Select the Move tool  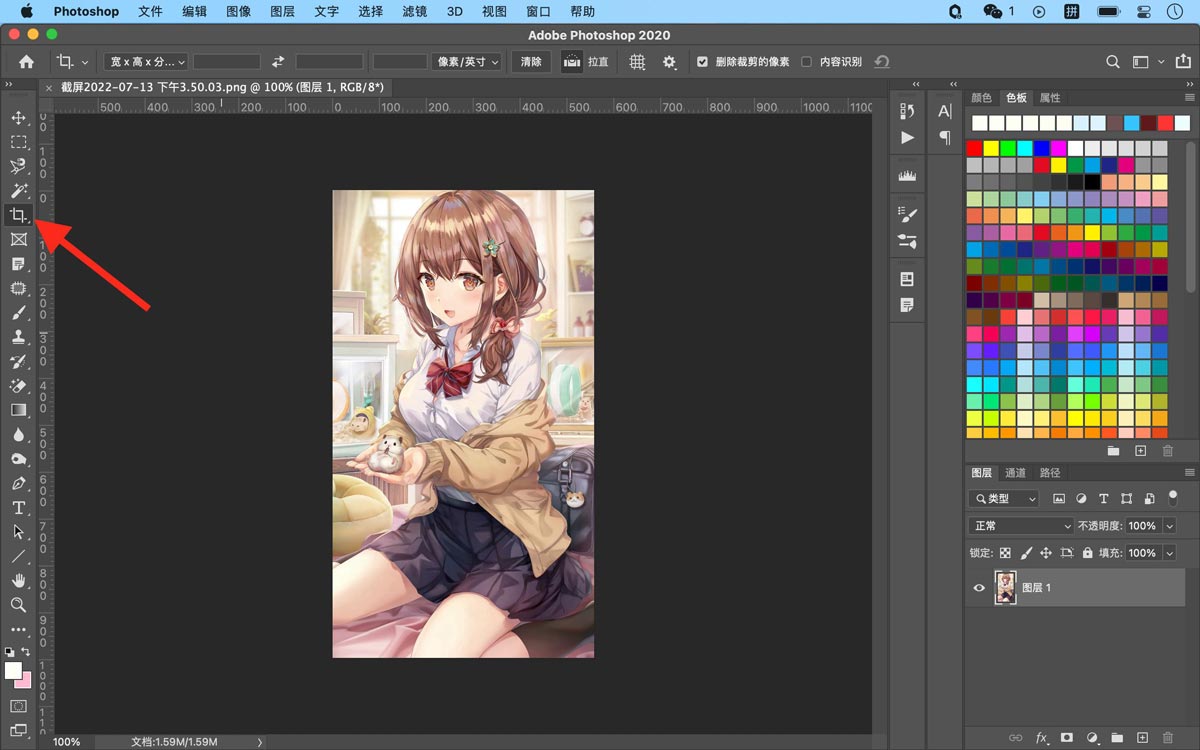[18, 118]
